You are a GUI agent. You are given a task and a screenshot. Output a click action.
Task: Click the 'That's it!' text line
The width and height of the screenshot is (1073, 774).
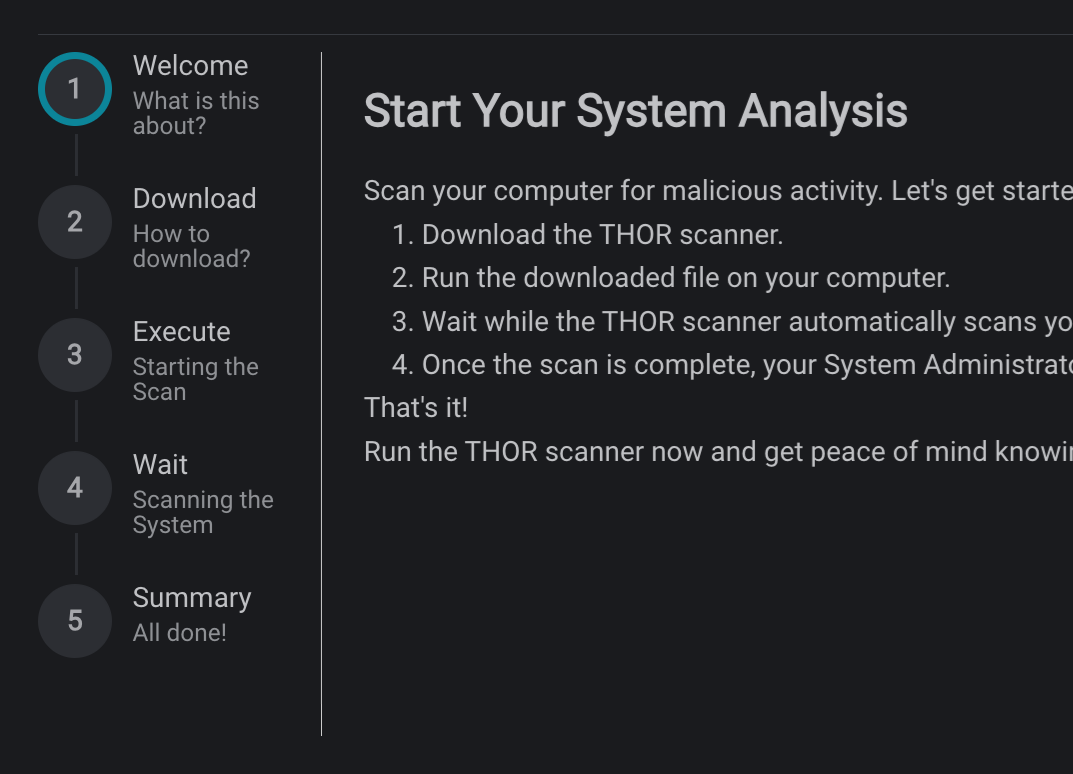click(x=415, y=408)
